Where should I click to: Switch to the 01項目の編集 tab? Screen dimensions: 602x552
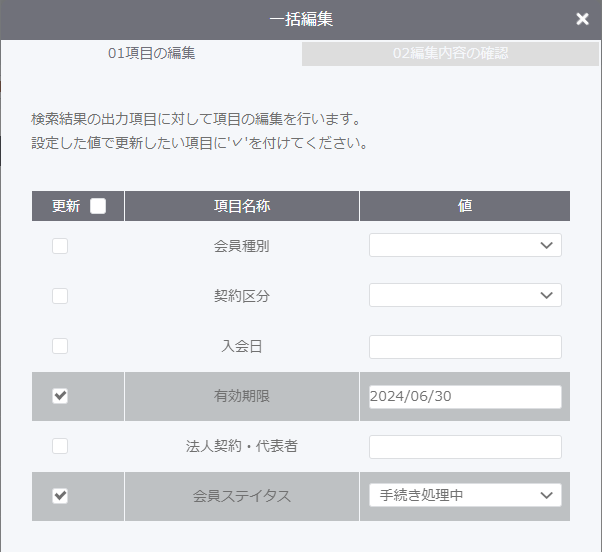pyautogui.click(x=151, y=53)
